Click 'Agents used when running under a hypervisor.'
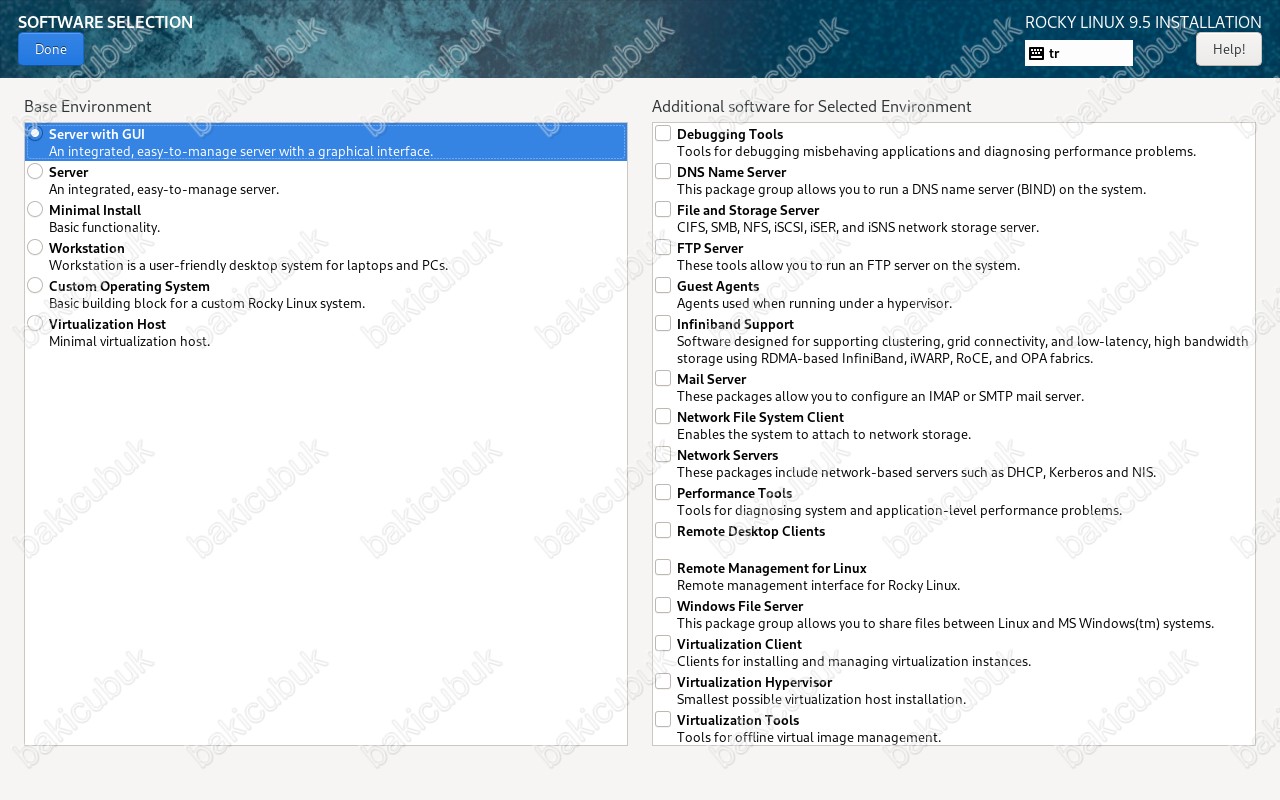 tap(814, 303)
